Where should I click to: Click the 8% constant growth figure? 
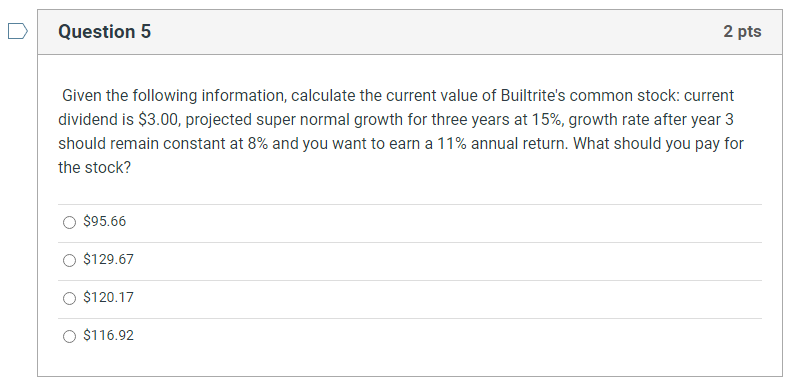click(258, 144)
